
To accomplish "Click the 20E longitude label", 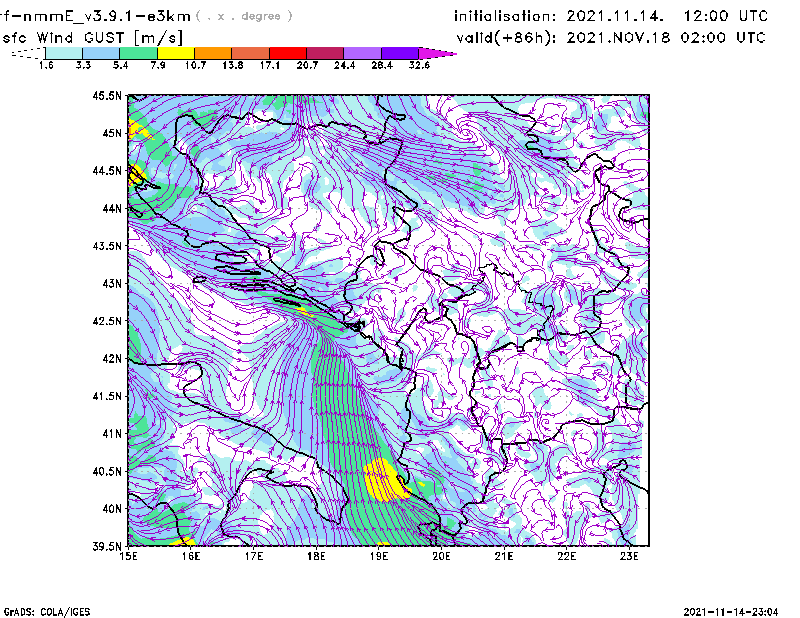I will click(x=441, y=556).
